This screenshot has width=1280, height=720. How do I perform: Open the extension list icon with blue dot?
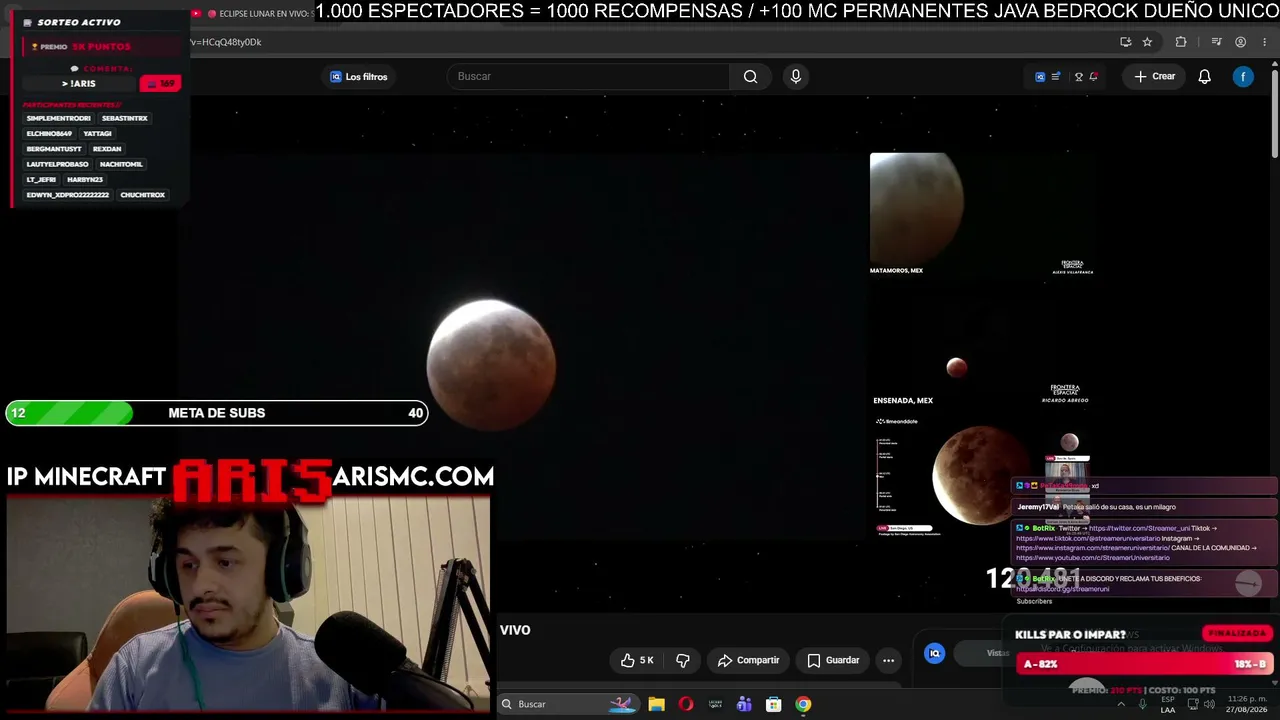(x=1056, y=77)
